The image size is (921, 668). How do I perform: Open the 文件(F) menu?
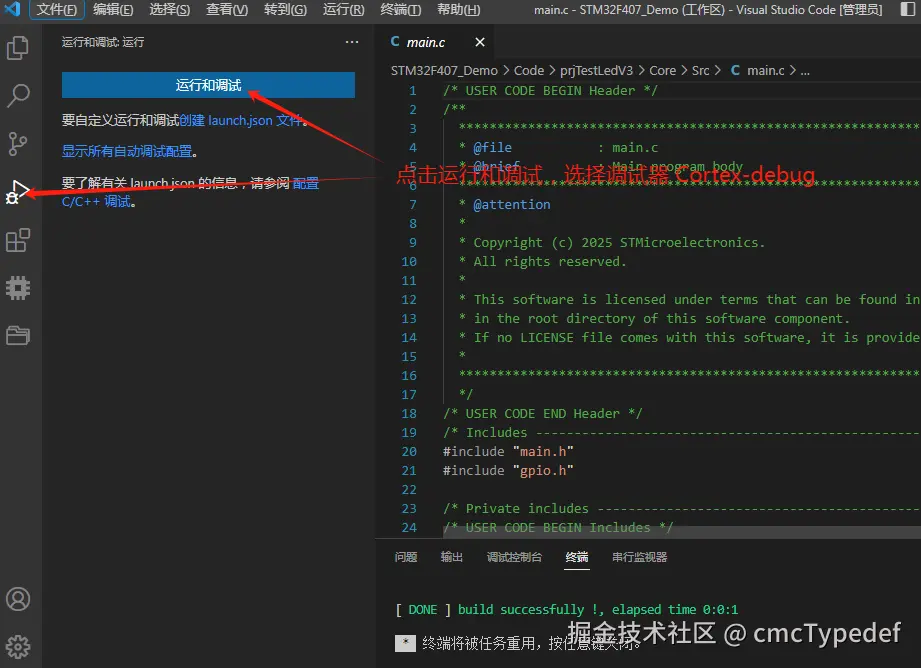click(x=56, y=9)
